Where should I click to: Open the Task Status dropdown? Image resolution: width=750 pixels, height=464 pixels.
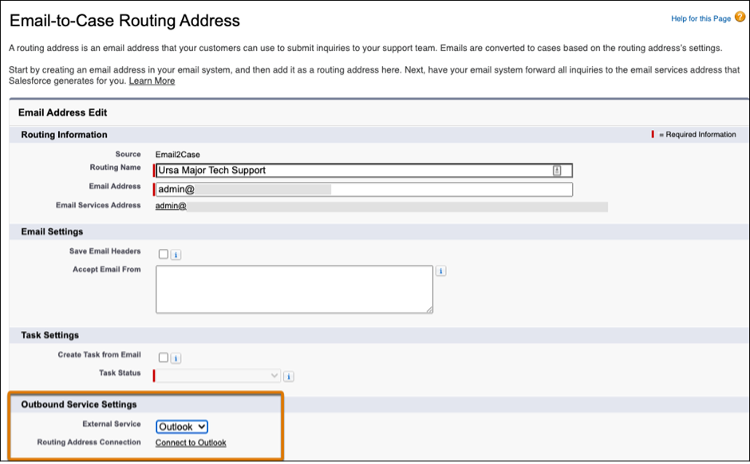click(x=218, y=376)
